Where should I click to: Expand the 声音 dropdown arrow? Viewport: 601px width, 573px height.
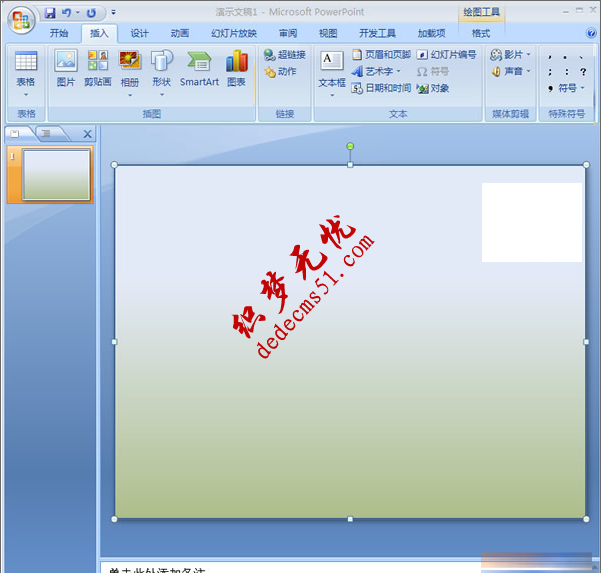(528, 71)
